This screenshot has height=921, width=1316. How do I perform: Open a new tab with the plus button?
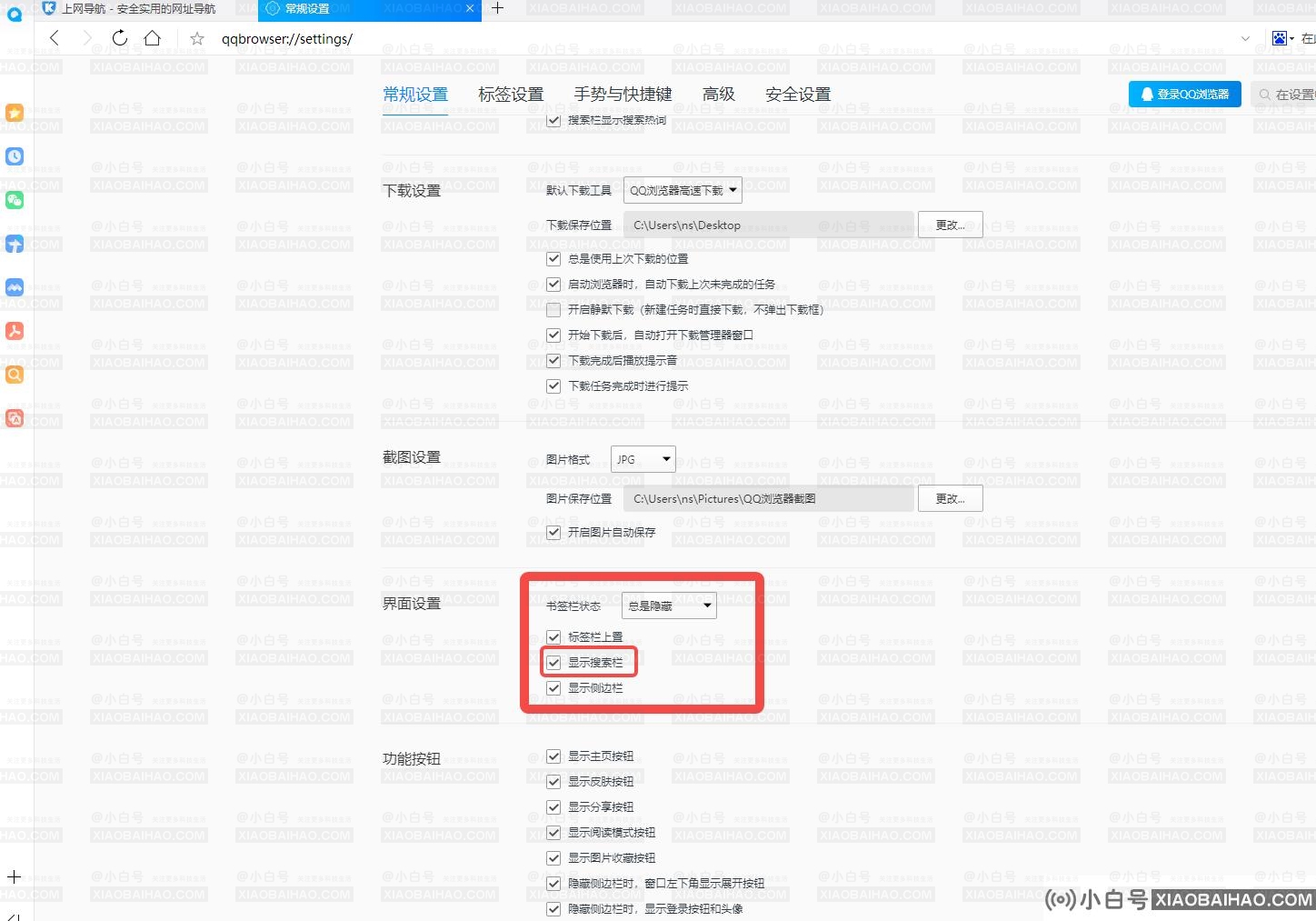[497, 8]
